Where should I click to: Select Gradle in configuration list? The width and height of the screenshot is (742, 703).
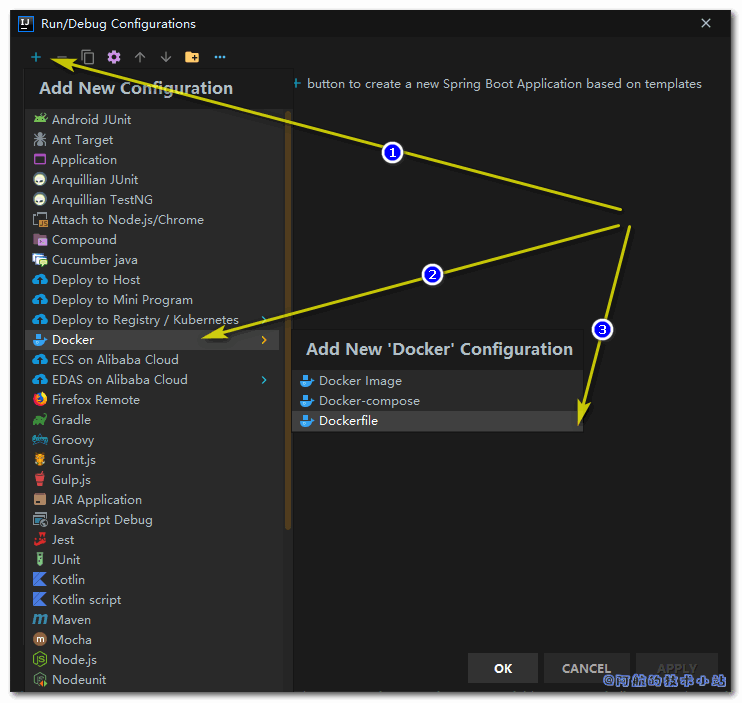click(71, 420)
